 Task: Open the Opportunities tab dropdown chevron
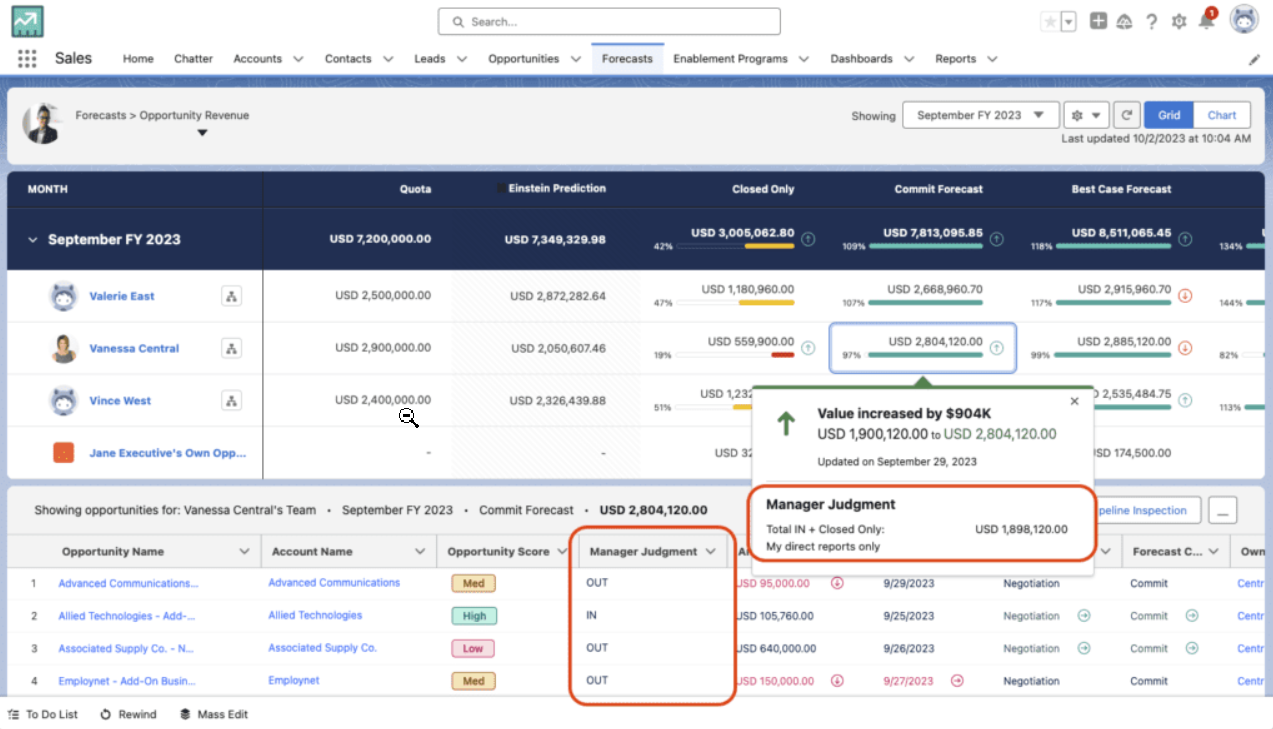click(x=576, y=59)
